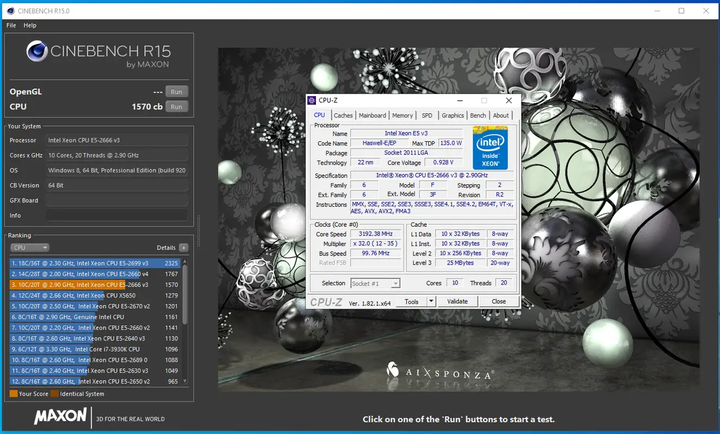Viewport: 720px width, 434px height.
Task: Select ranking row Xeon E5-2670 v2 score 1201
Action: point(95,306)
